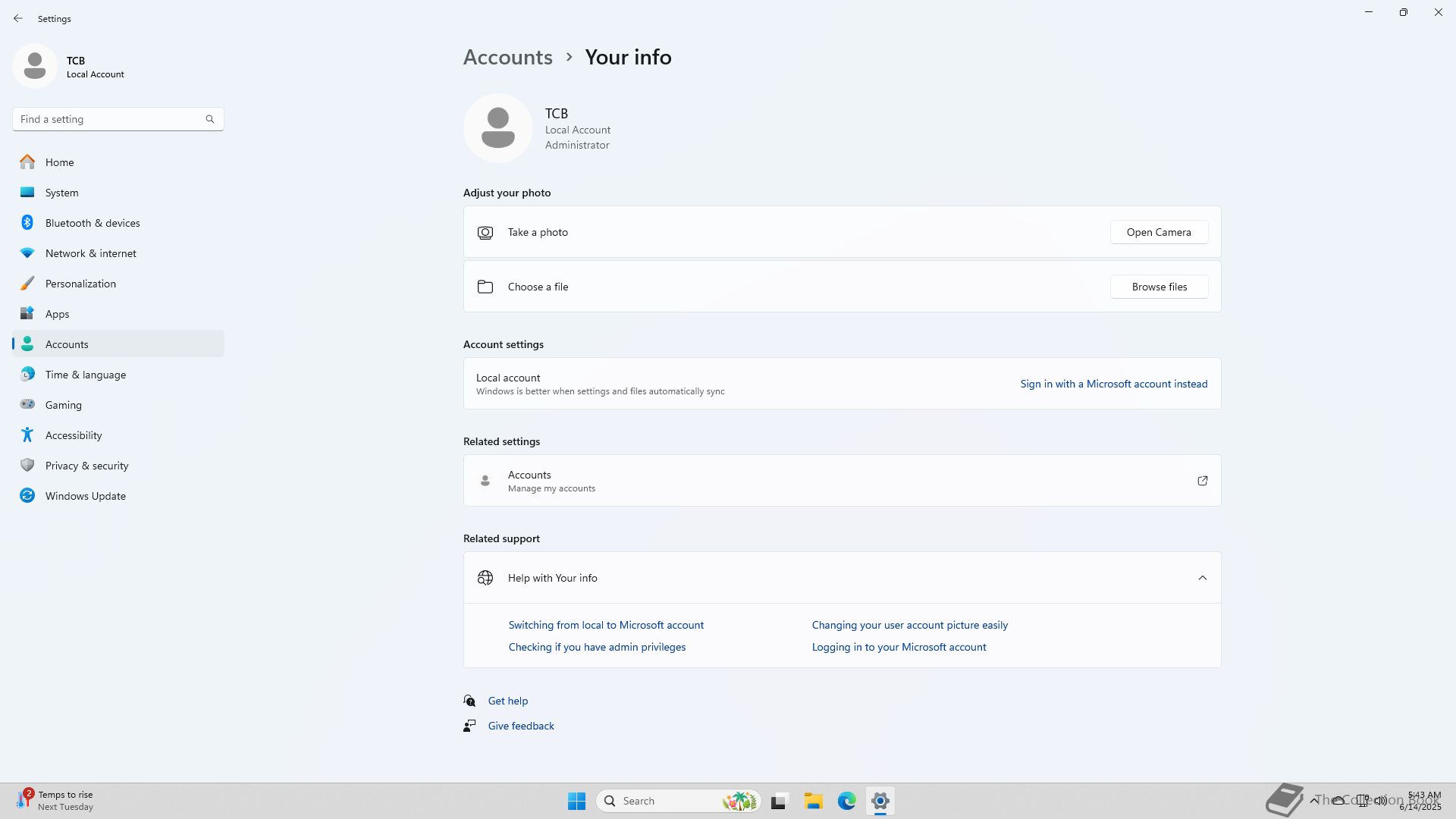
Task: Show hidden system tray icons chevron
Action: pyautogui.click(x=1314, y=800)
